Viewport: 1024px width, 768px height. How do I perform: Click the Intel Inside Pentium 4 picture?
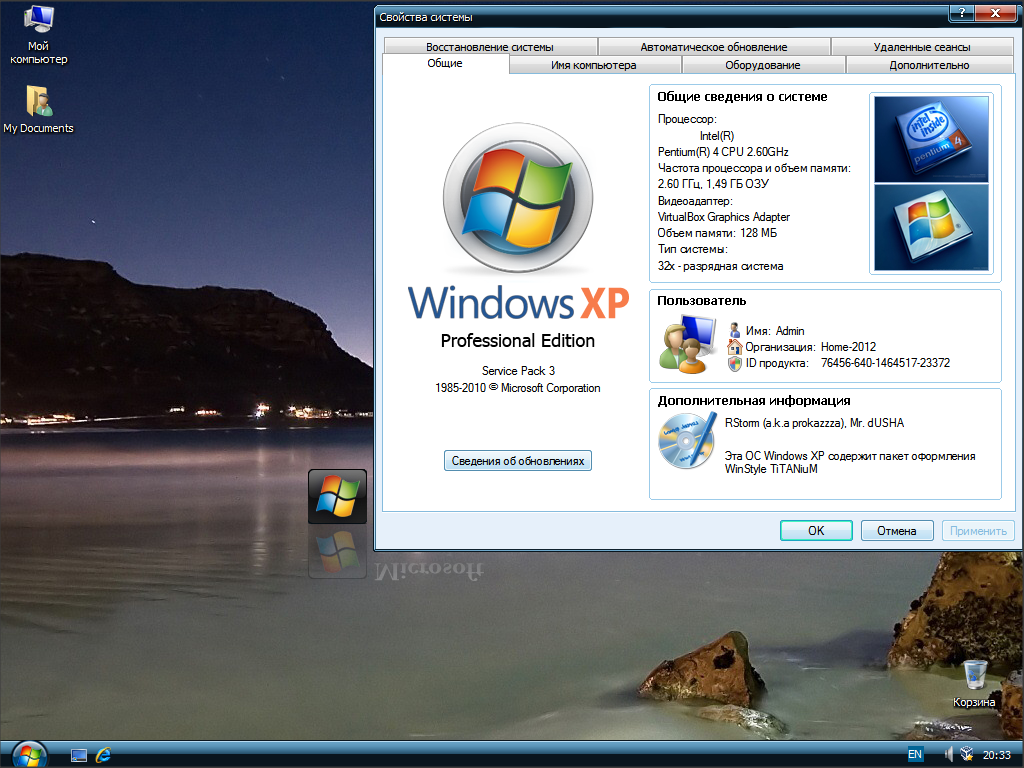tap(931, 139)
